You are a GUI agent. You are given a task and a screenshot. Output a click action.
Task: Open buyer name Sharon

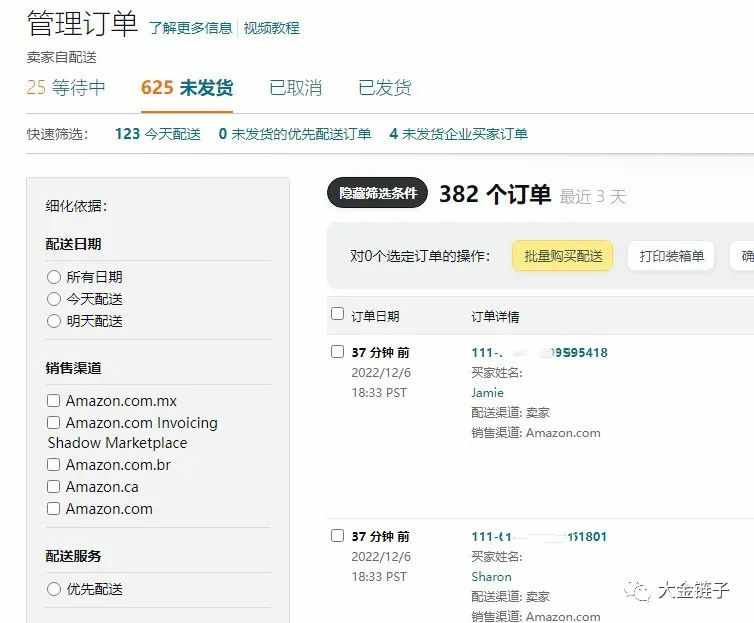[491, 577]
